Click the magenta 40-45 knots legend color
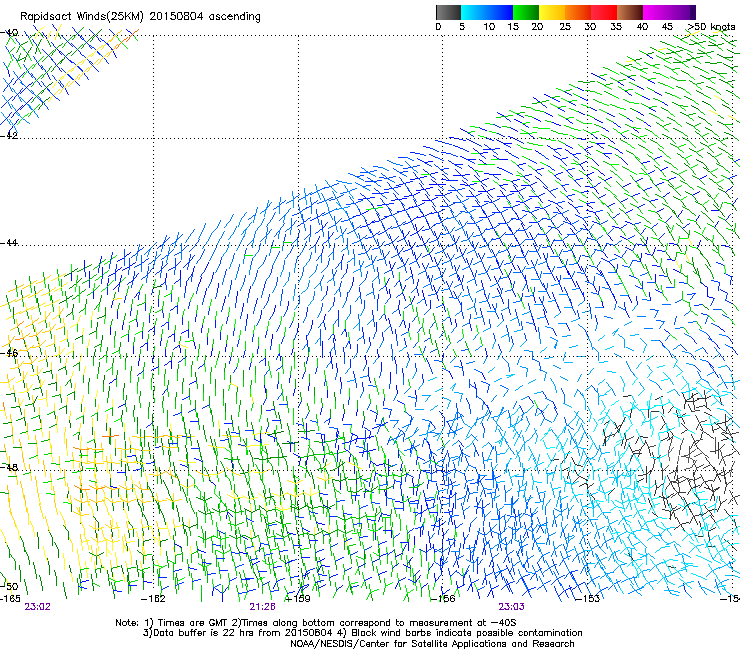Viewport: 740px width, 650px height. click(x=656, y=12)
